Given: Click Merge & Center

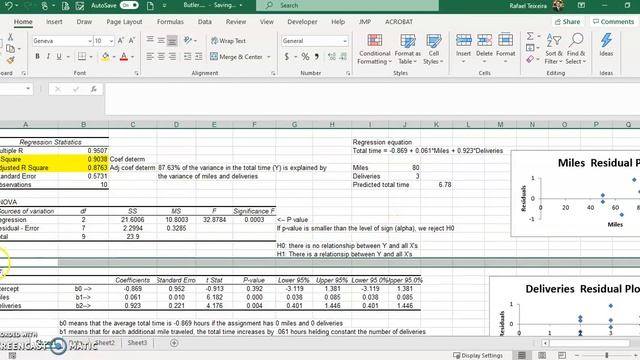Looking at the screenshot, I should pyautogui.click(x=236, y=57).
